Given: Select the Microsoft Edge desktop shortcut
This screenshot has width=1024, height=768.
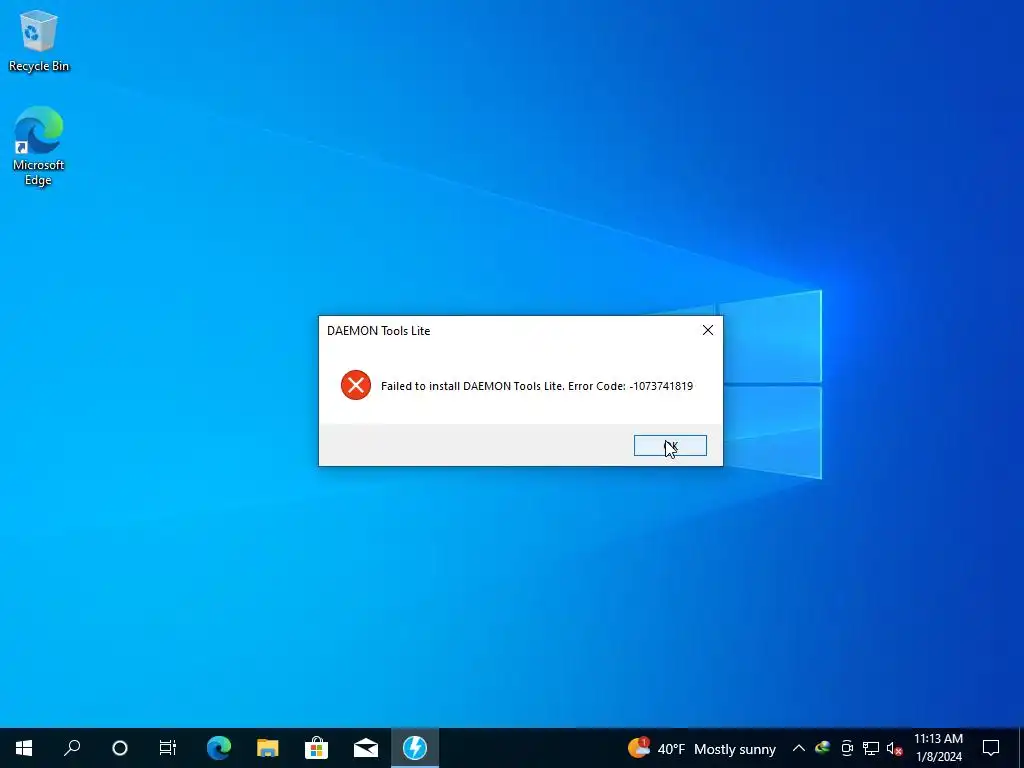Looking at the screenshot, I should click(39, 146).
